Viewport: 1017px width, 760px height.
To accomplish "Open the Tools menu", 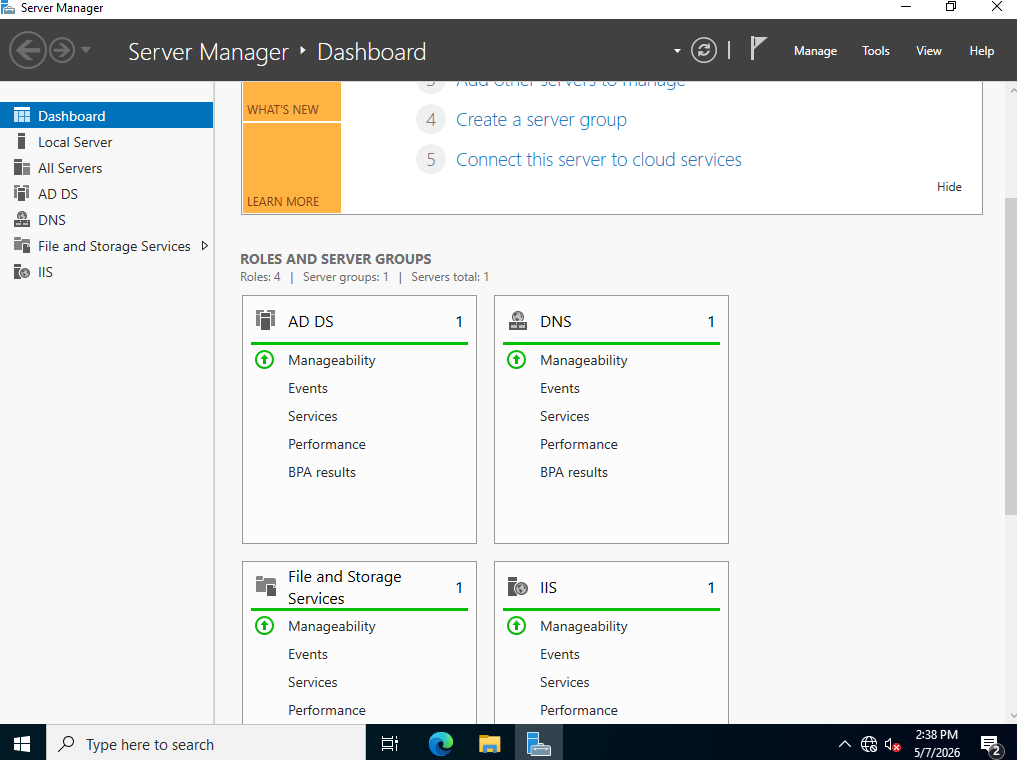I will click(x=876, y=51).
